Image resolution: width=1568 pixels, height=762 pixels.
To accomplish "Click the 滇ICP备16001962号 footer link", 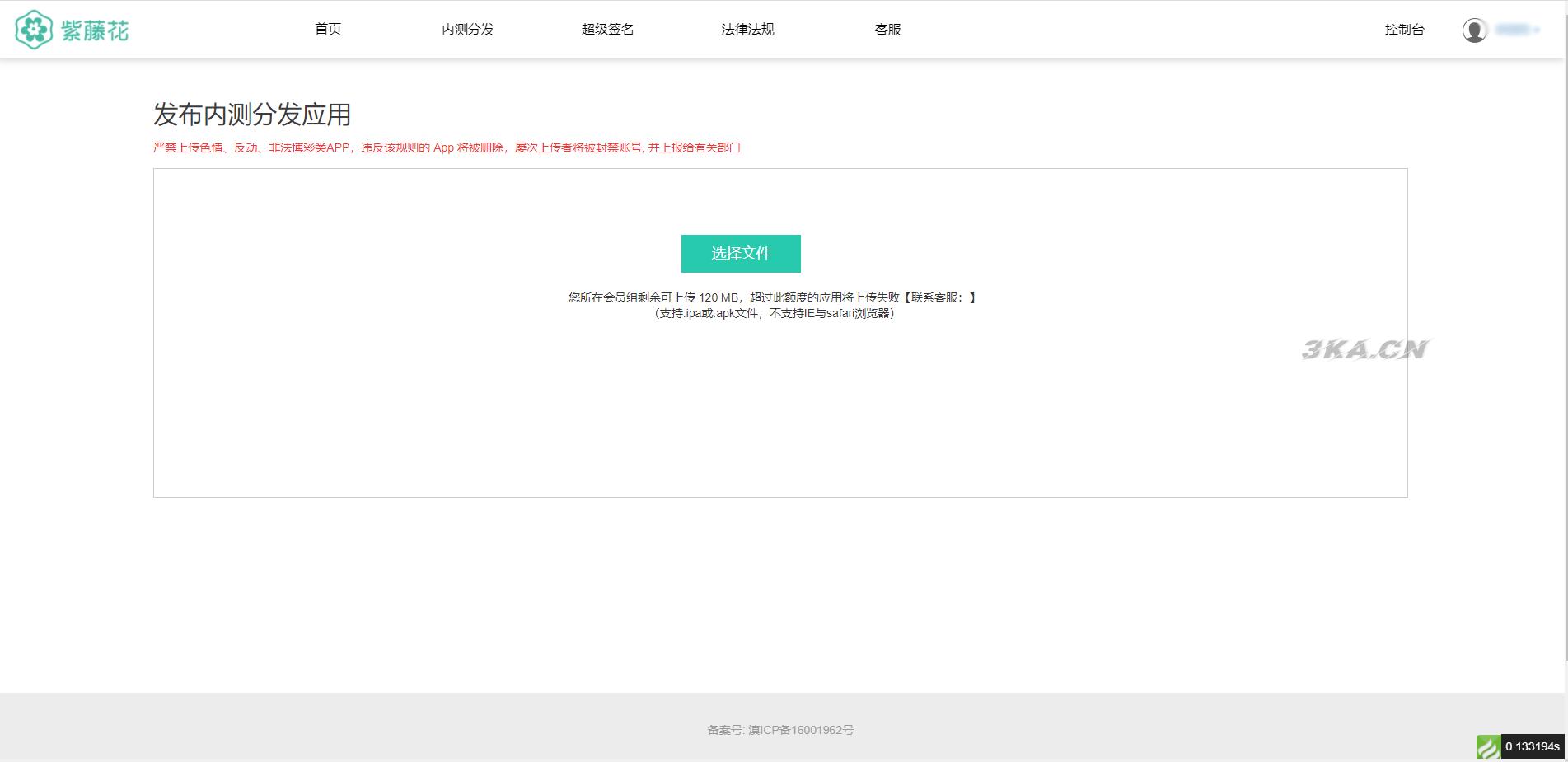I will click(801, 730).
